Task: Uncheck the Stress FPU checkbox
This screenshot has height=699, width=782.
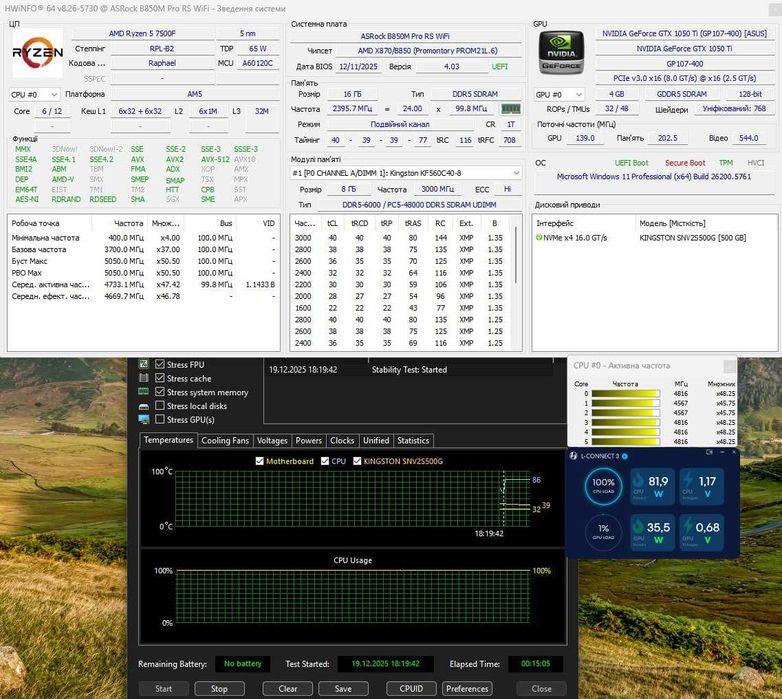Action: click(160, 364)
